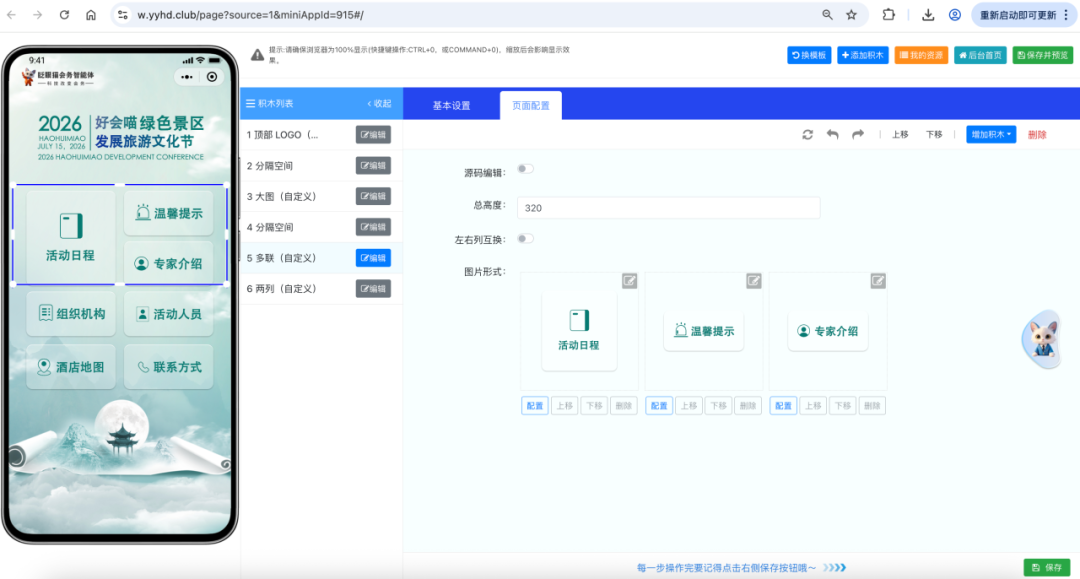Click edit pencil icon on 温馨提示 image
1080x579 pixels.
[753, 281]
